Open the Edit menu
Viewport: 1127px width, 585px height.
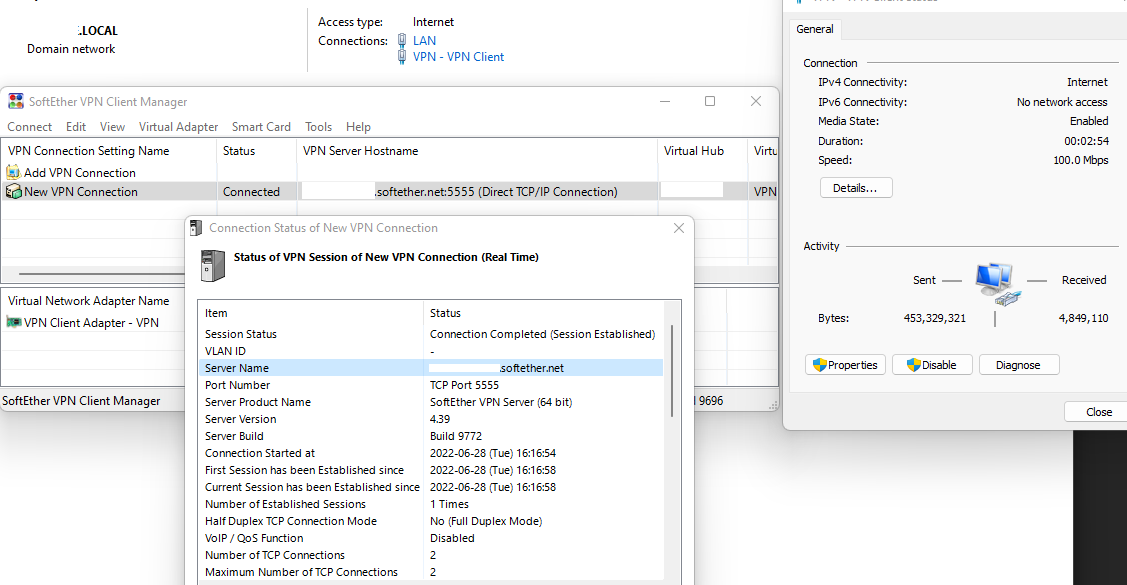pos(75,126)
